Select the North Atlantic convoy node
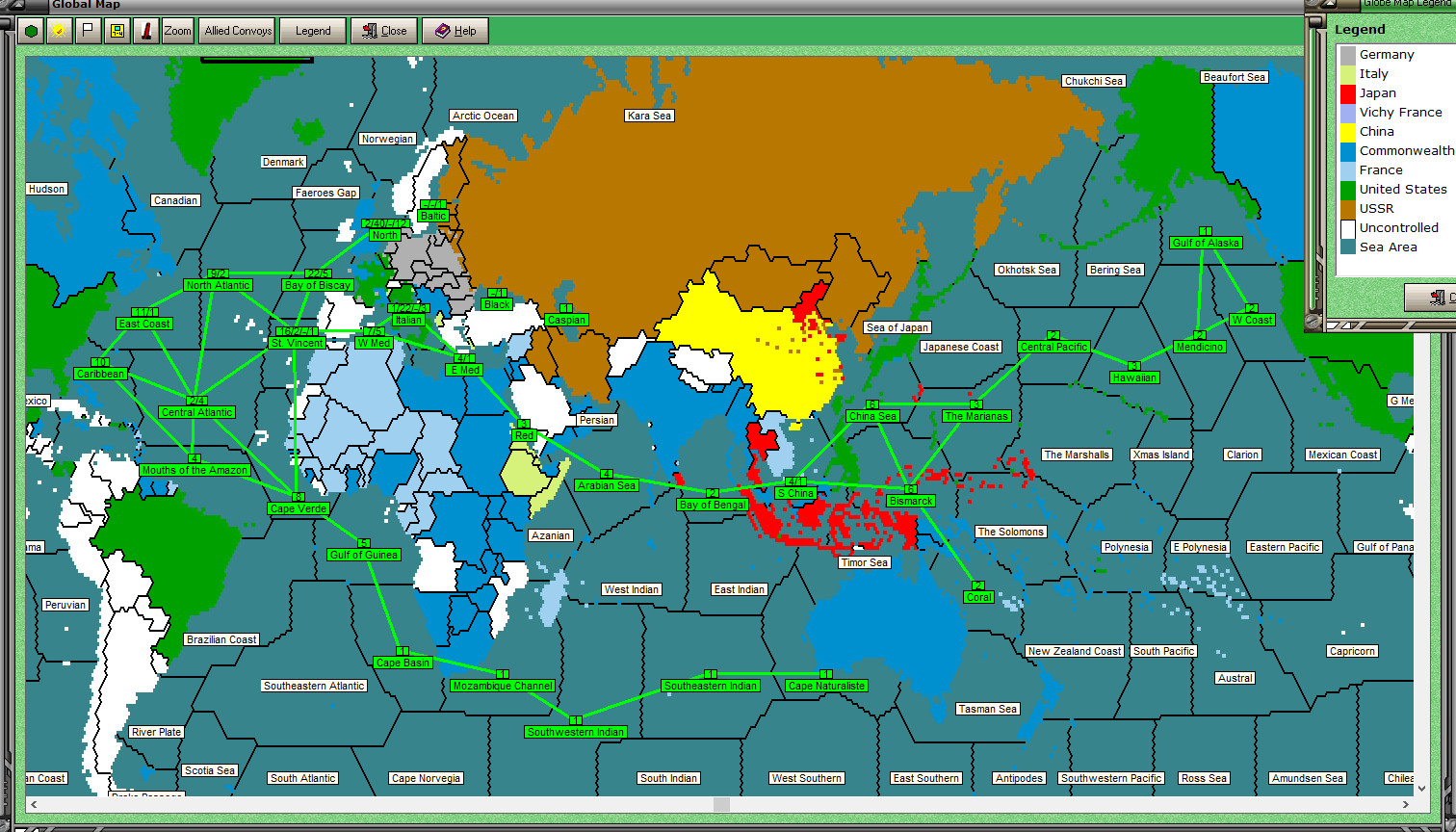1456x832 pixels. coord(219,285)
